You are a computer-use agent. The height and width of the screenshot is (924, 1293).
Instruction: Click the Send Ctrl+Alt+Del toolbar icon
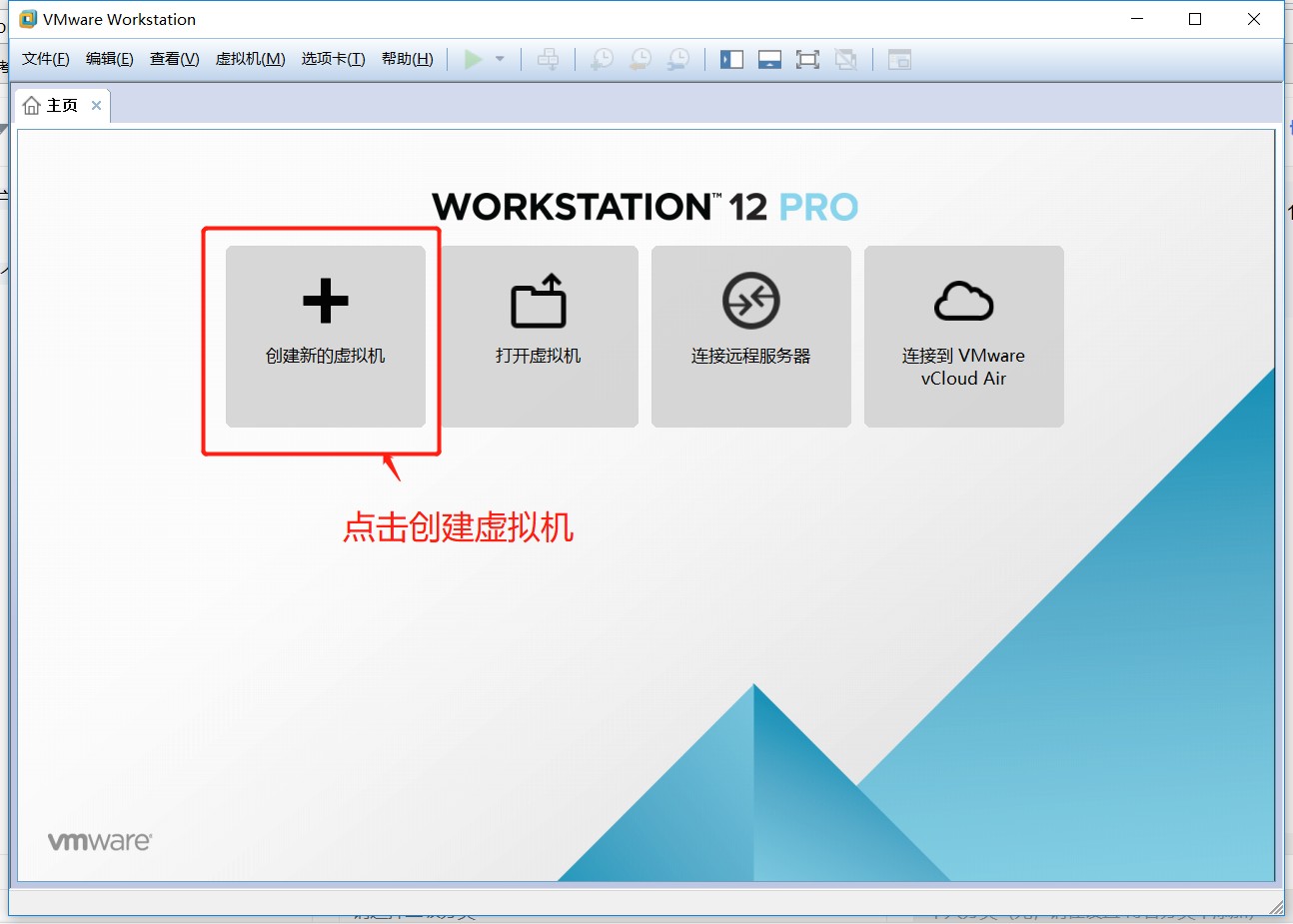(x=548, y=60)
